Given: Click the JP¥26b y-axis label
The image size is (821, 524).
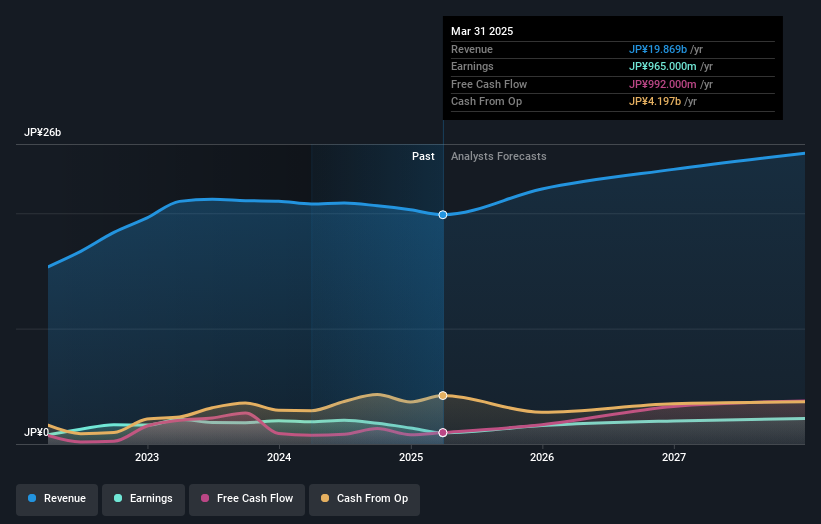Looking at the screenshot, I should point(42,132).
